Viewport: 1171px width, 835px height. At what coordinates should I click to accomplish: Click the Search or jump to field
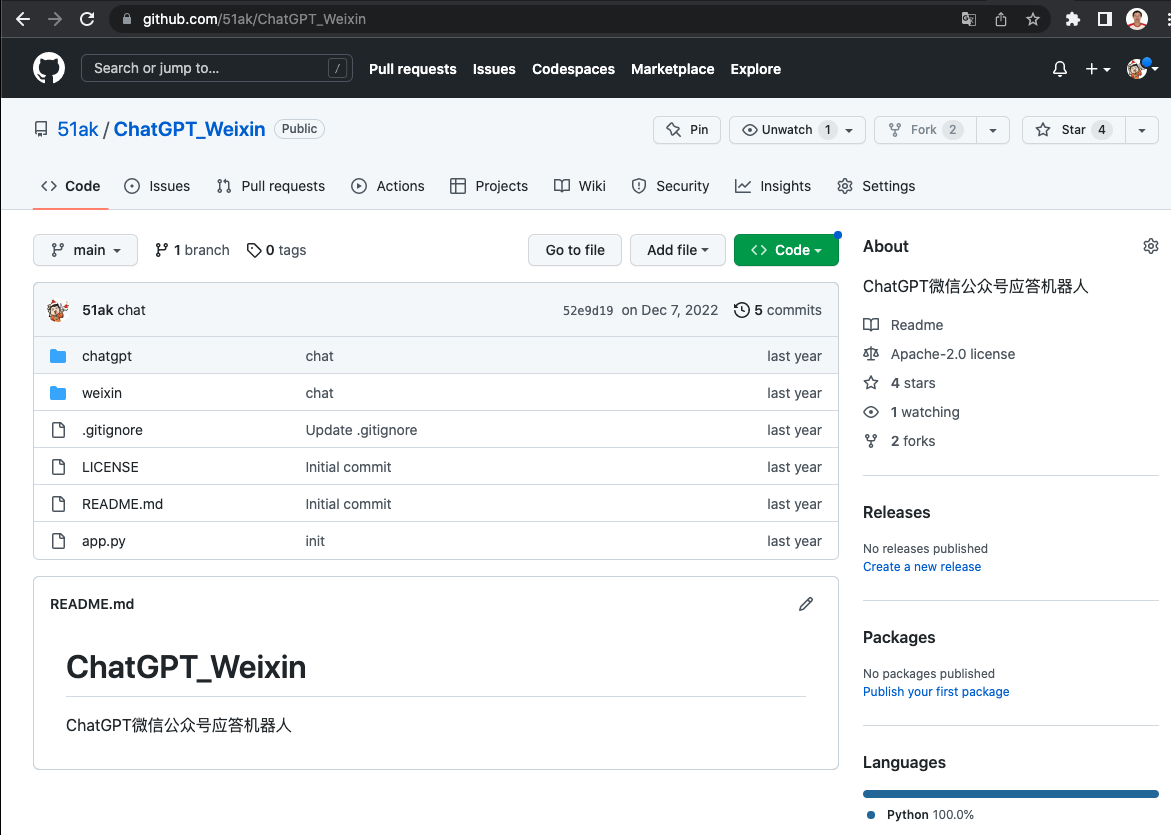coord(216,68)
